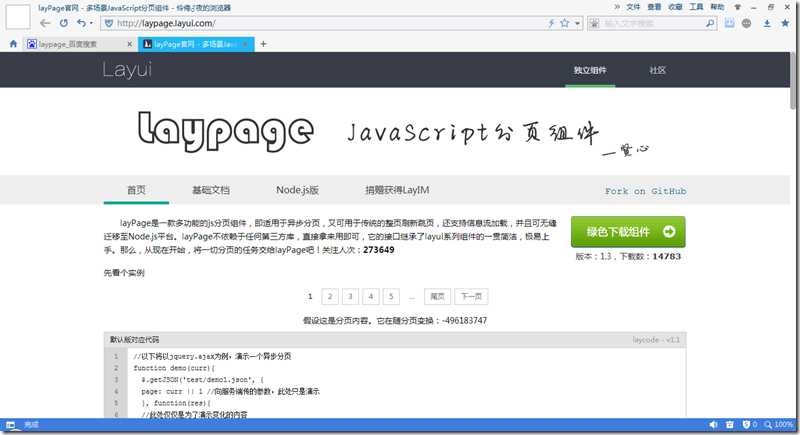Image resolution: width=800 pixels, height=435 pixels.
Task: Go to pagination page 3
Action: pos(350,296)
